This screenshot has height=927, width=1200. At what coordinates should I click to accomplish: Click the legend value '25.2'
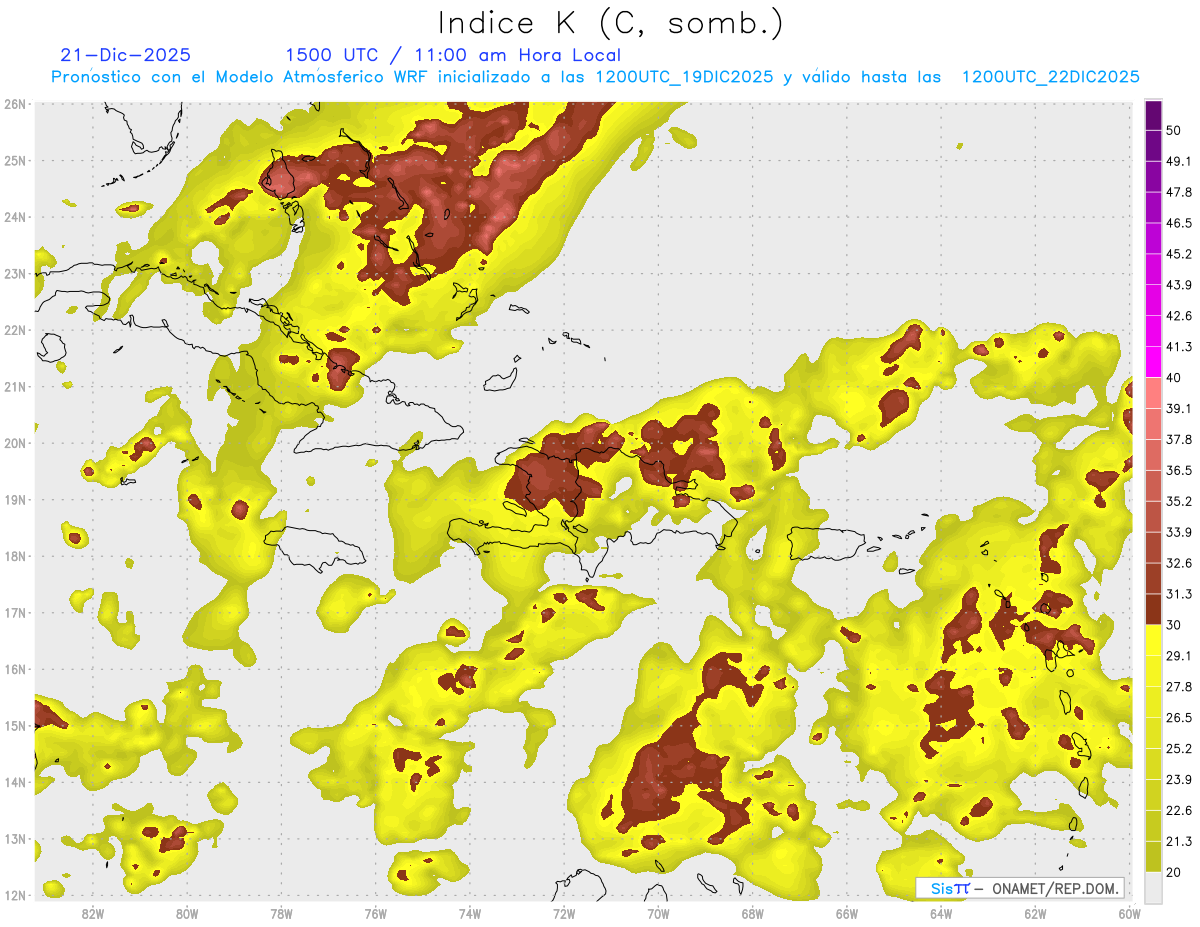[1179, 749]
